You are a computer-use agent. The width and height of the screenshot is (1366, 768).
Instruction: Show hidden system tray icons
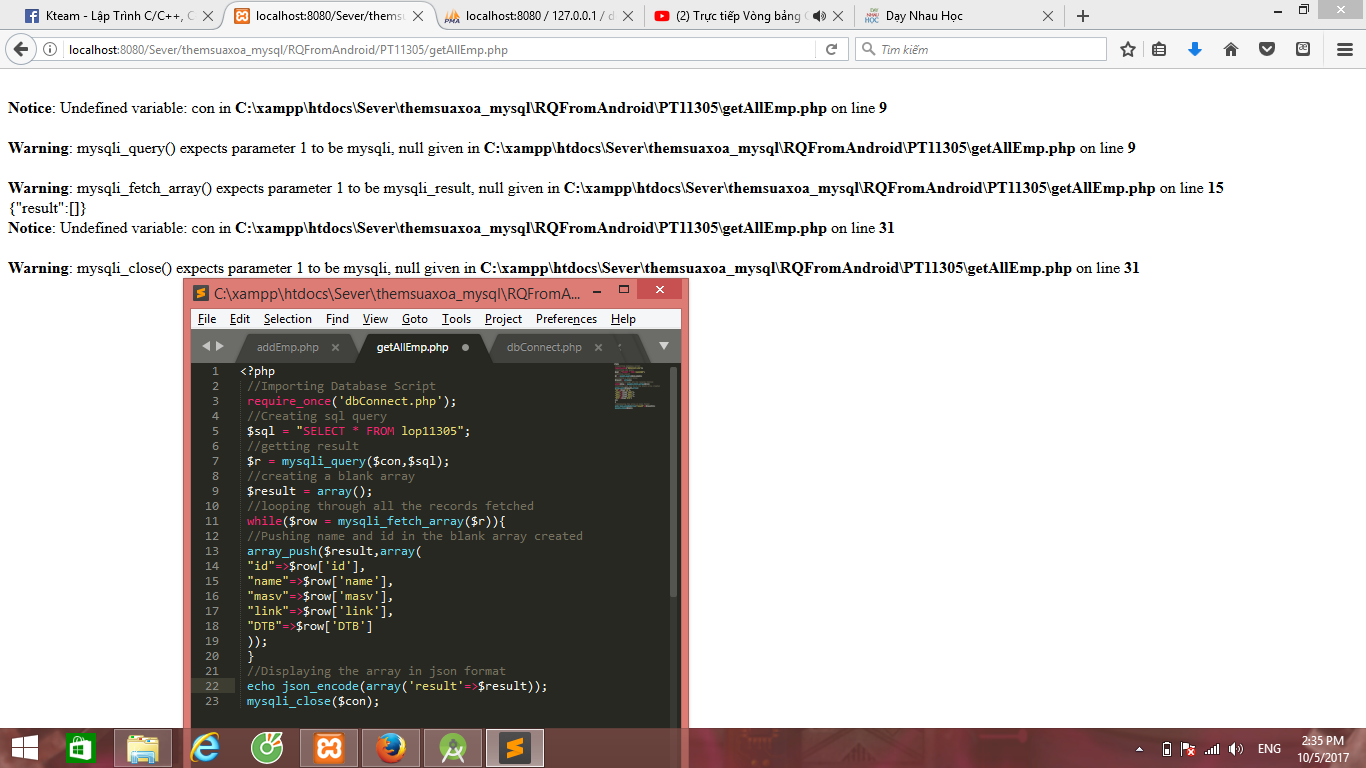1139,749
